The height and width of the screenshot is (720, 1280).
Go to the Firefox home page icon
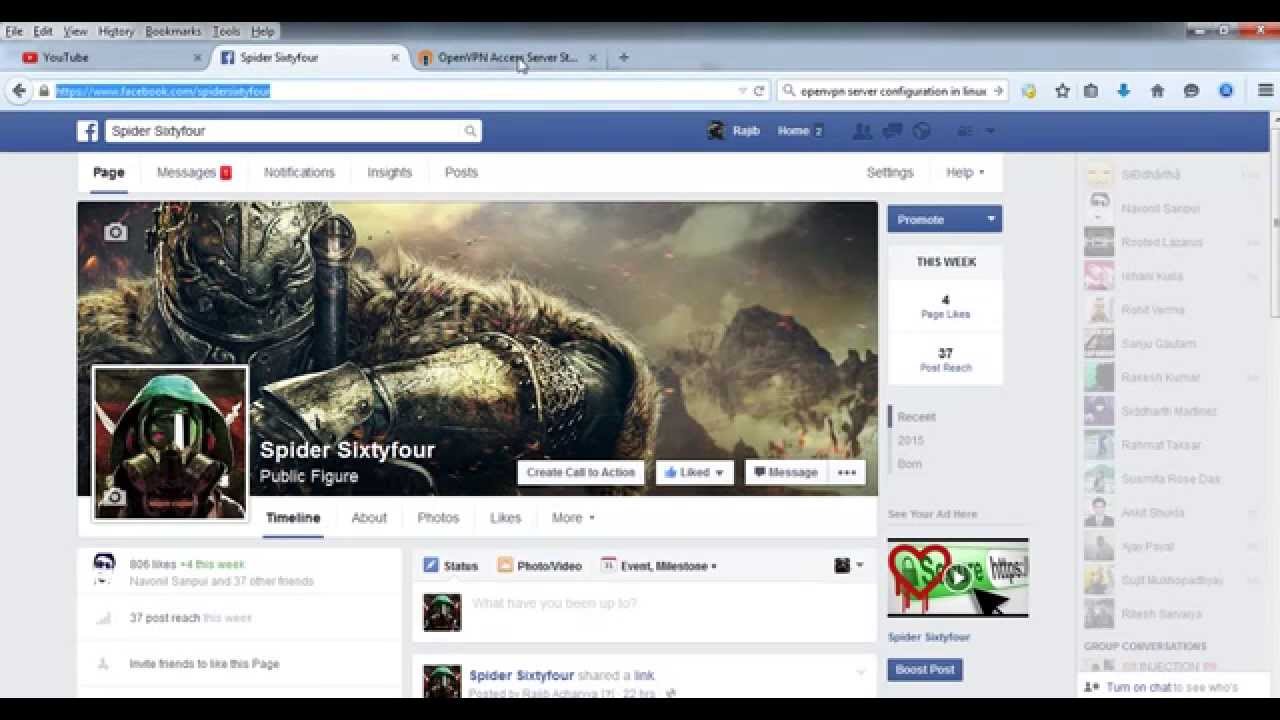pyautogui.click(x=1157, y=91)
